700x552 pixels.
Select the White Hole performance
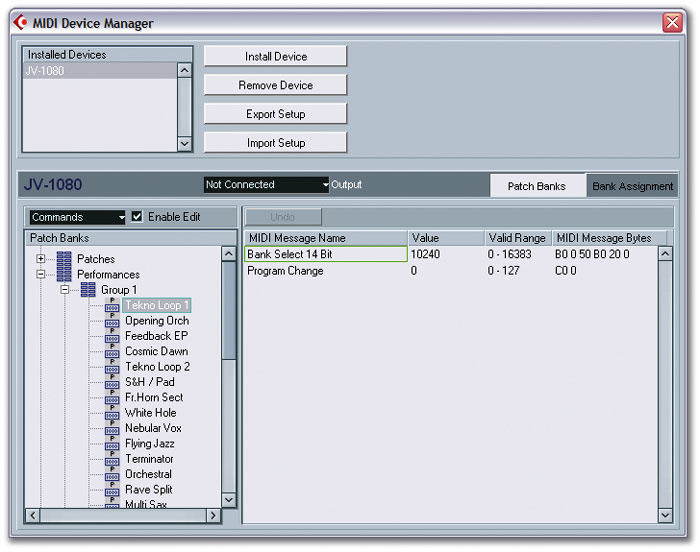(150, 413)
